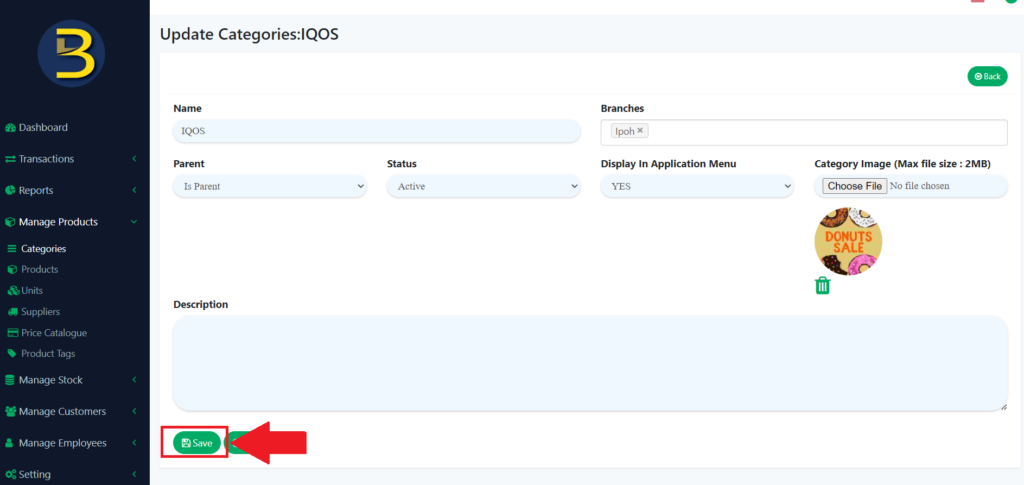The width and height of the screenshot is (1024, 485).
Task: Click the Name input field
Action: (x=376, y=131)
